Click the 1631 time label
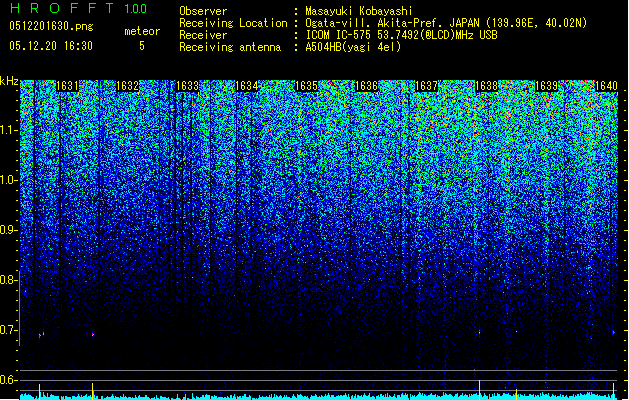This screenshot has height=400, width=629. point(67,86)
